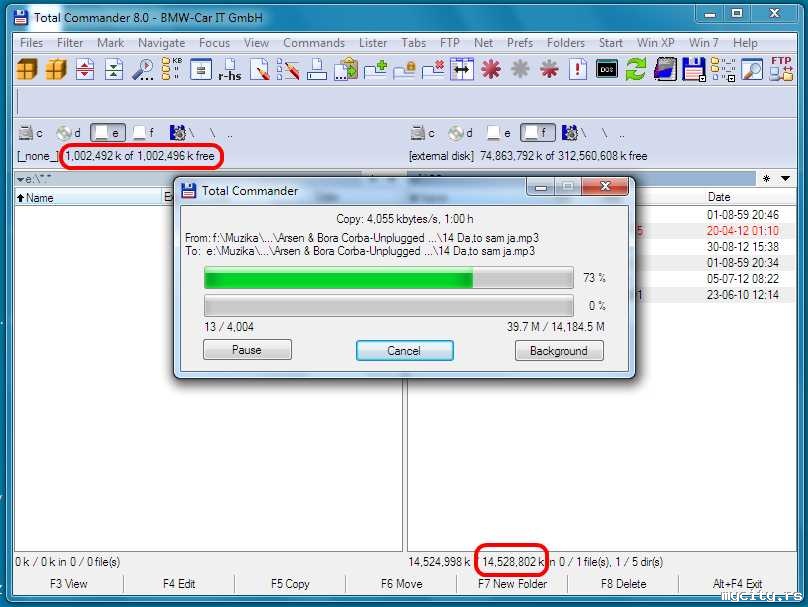
Task: Cancel the copy operation
Action: coord(405,350)
